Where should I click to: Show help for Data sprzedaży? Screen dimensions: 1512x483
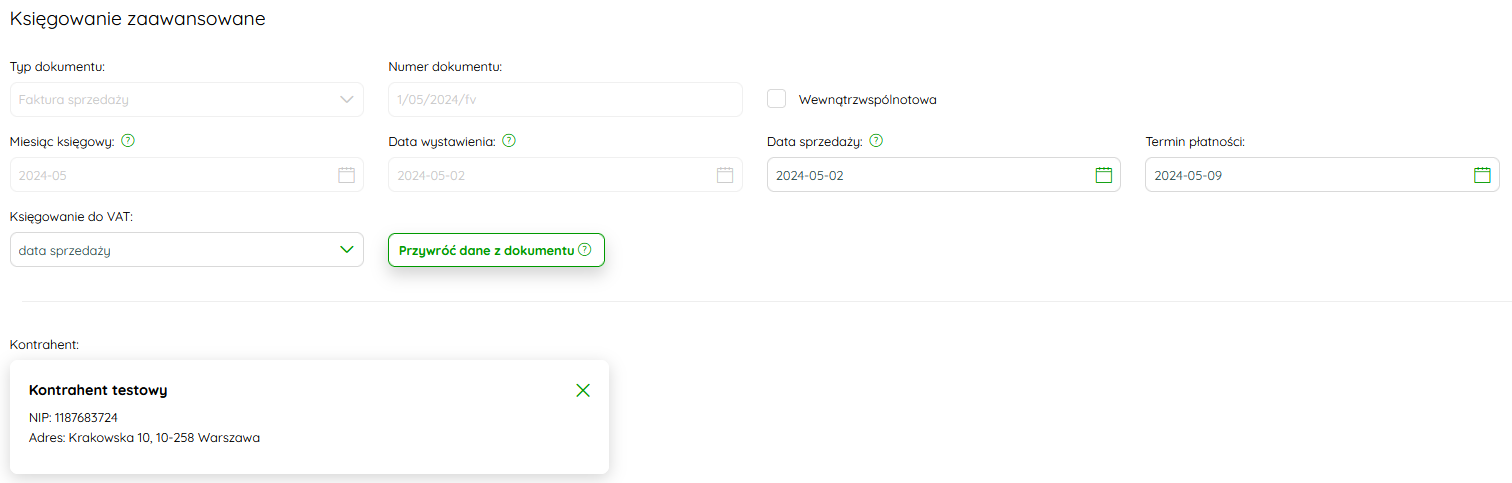pos(876,141)
